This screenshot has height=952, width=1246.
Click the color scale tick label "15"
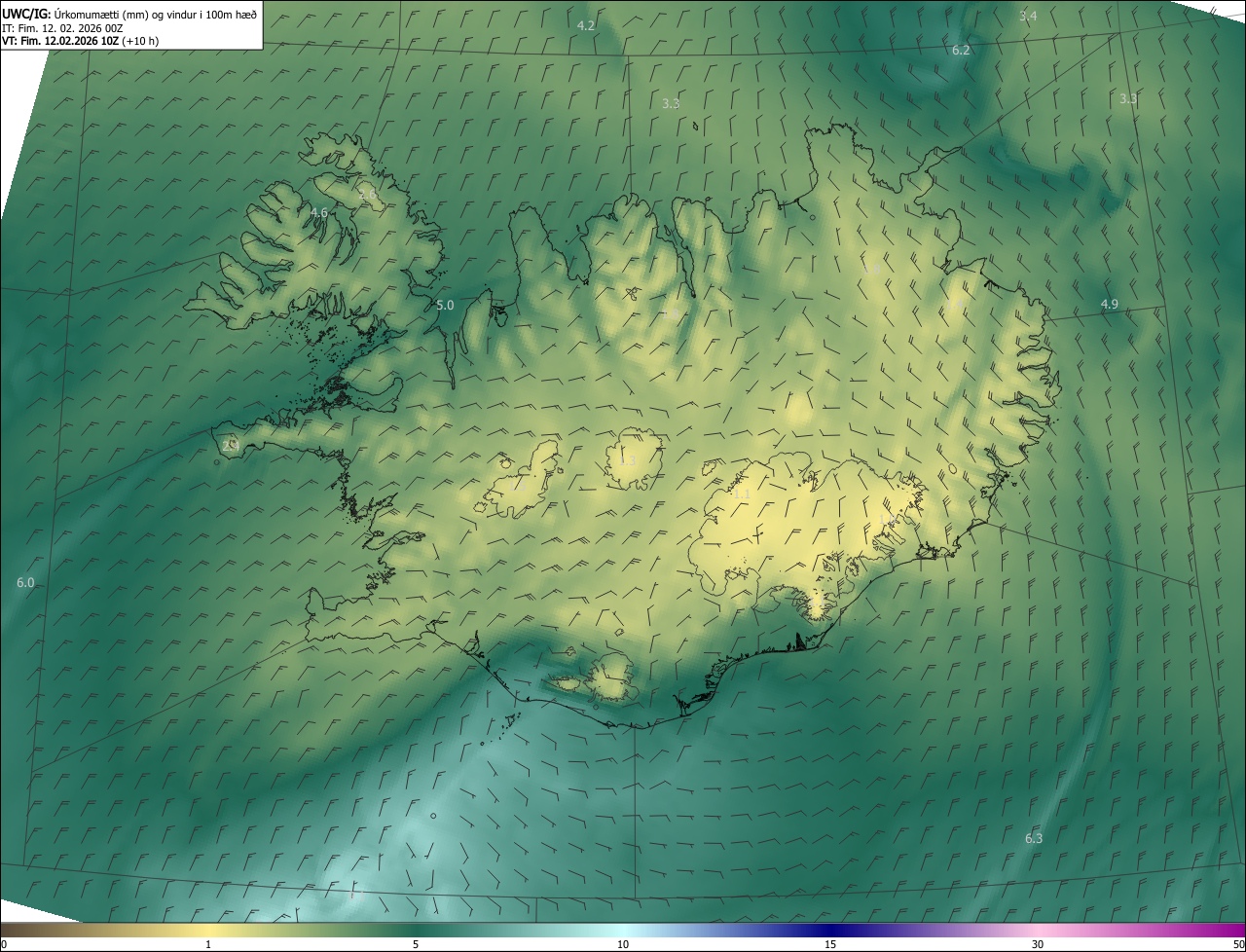830,944
